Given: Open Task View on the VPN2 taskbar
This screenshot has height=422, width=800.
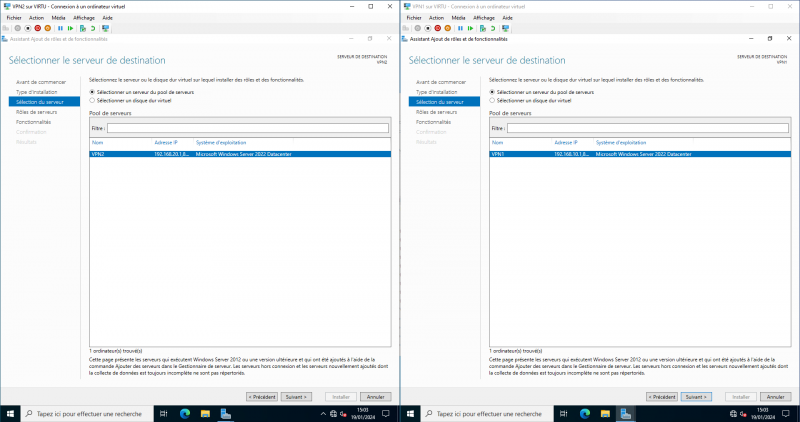Looking at the screenshot, I should click(164, 414).
